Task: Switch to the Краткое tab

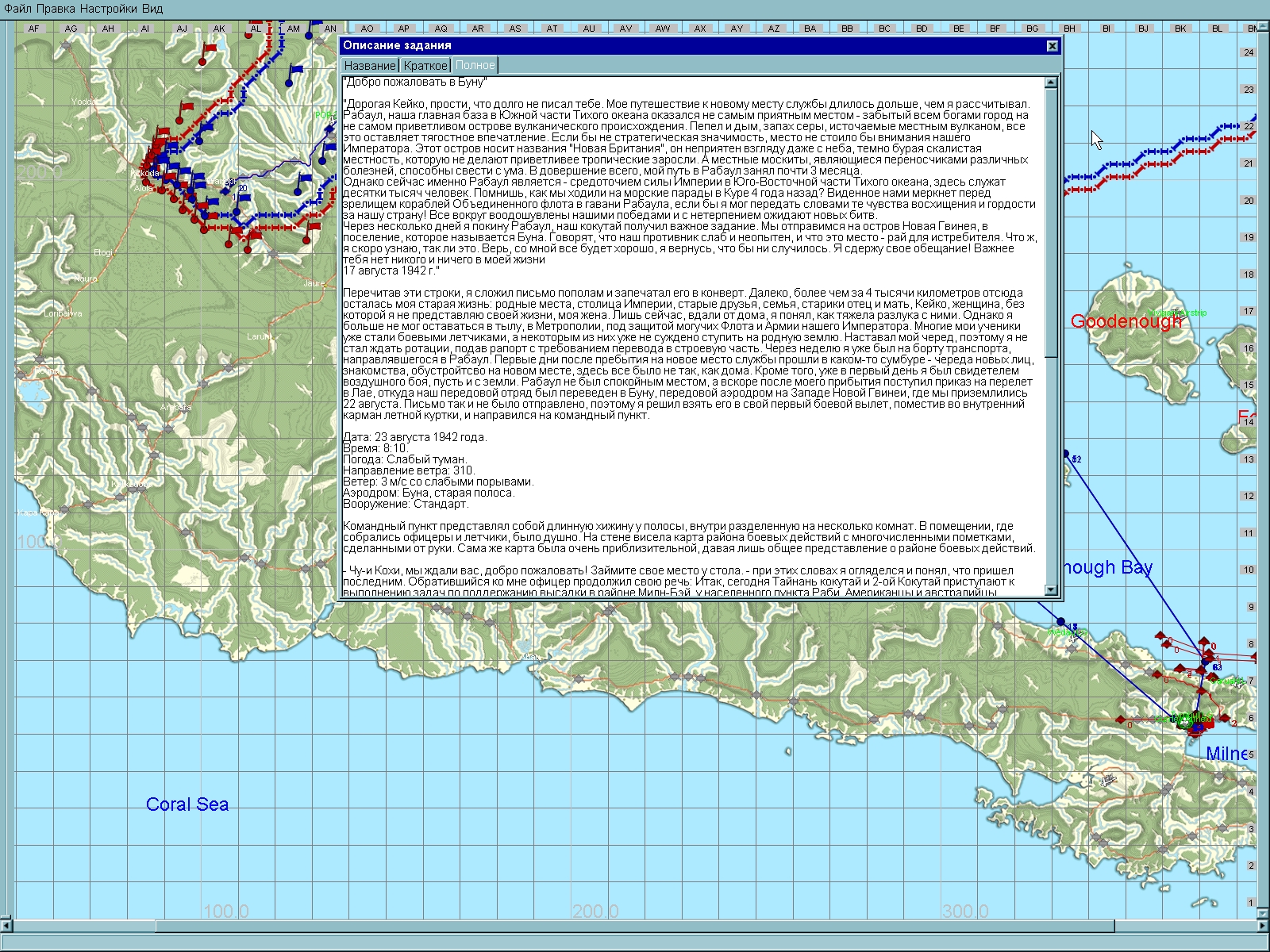Action: point(425,66)
